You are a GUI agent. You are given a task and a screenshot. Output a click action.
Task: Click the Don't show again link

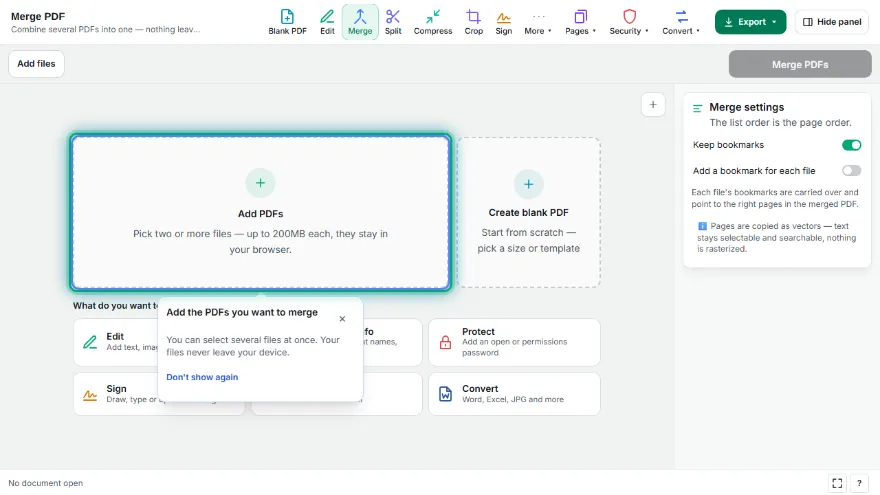[202, 377]
